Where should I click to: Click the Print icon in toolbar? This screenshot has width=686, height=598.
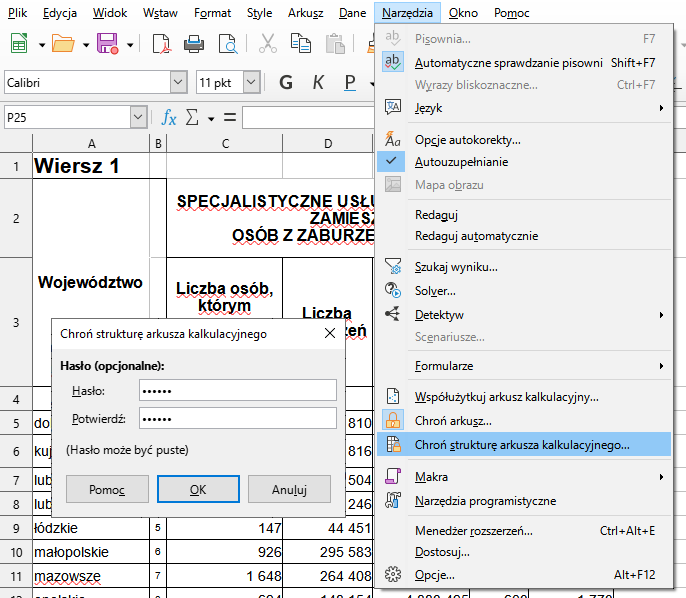coord(195,44)
